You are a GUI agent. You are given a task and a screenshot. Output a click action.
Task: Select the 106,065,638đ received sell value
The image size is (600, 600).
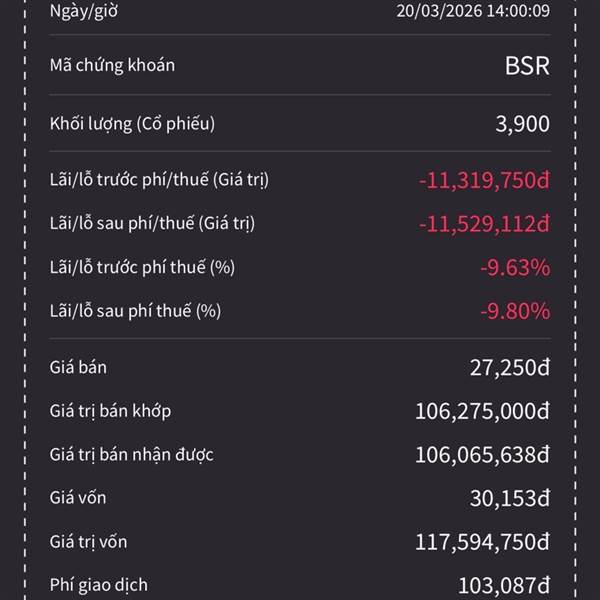[482, 455]
